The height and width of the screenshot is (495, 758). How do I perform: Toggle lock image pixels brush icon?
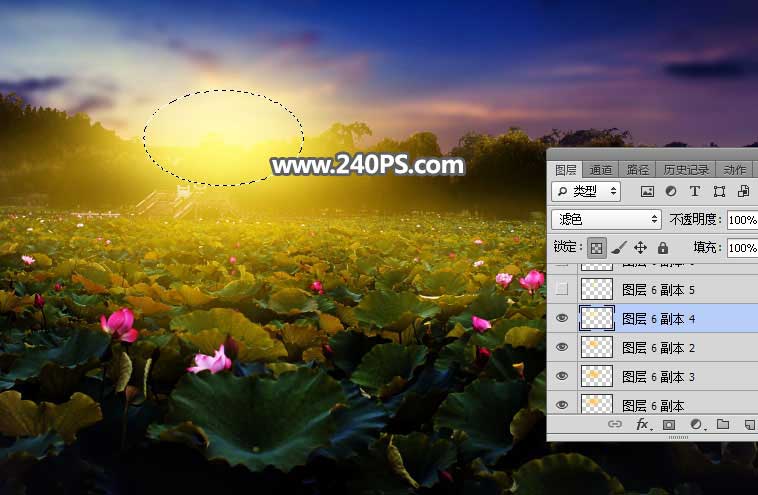pyautogui.click(x=619, y=248)
